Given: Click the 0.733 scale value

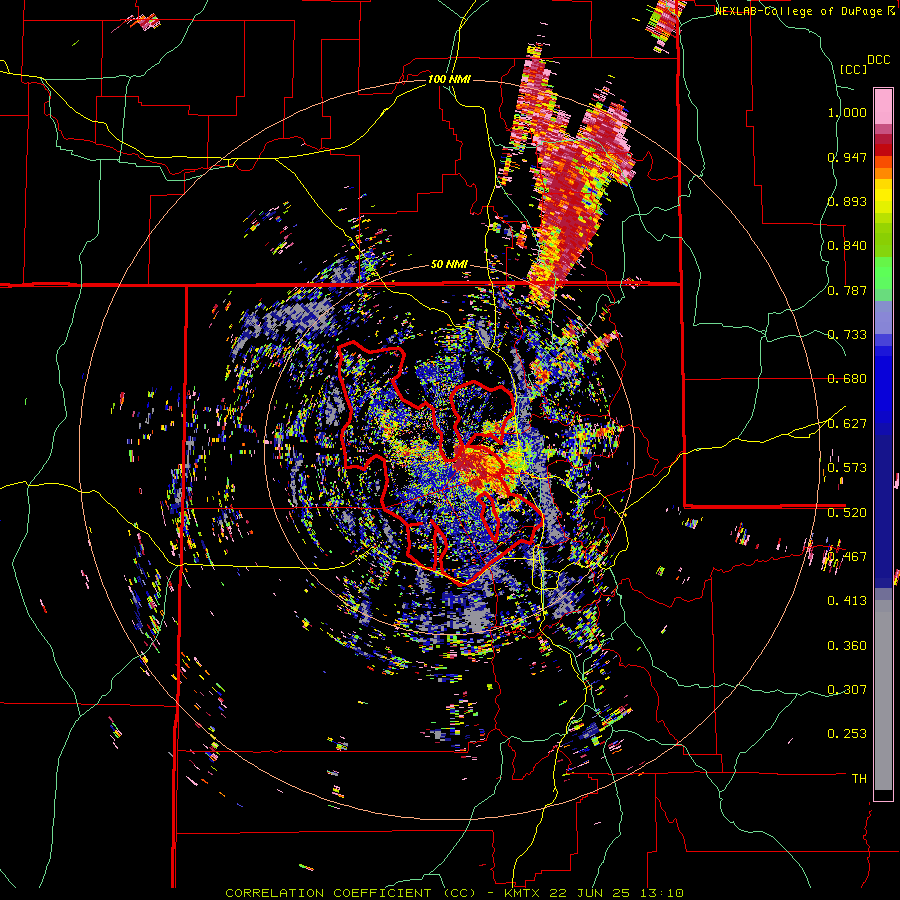Looking at the screenshot, I should pos(847,335).
